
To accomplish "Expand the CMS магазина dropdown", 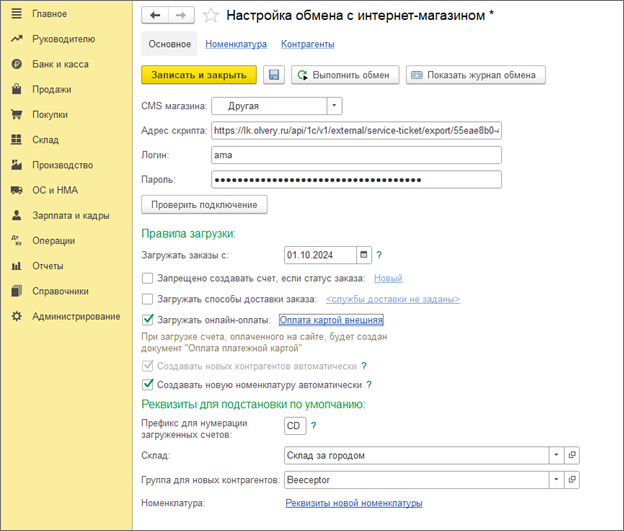I will [x=334, y=105].
